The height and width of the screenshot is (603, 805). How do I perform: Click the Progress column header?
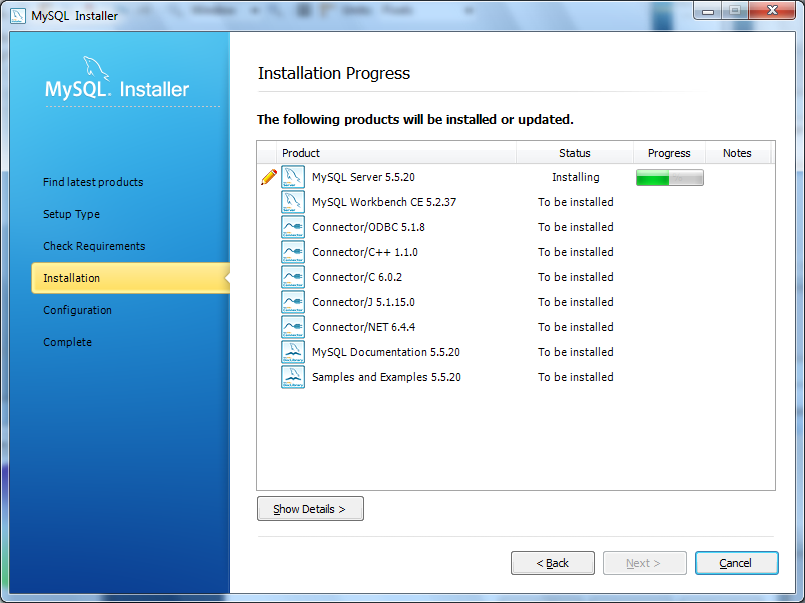[669, 153]
